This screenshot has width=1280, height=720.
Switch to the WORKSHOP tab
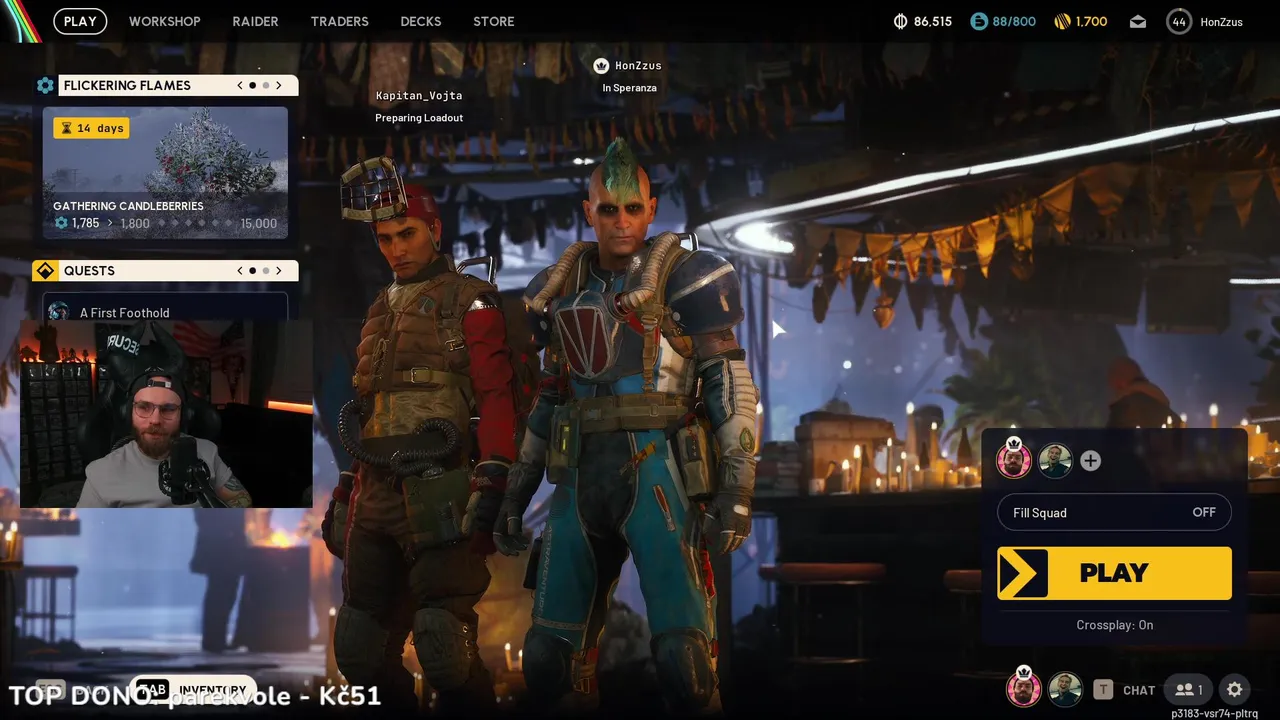click(x=164, y=21)
